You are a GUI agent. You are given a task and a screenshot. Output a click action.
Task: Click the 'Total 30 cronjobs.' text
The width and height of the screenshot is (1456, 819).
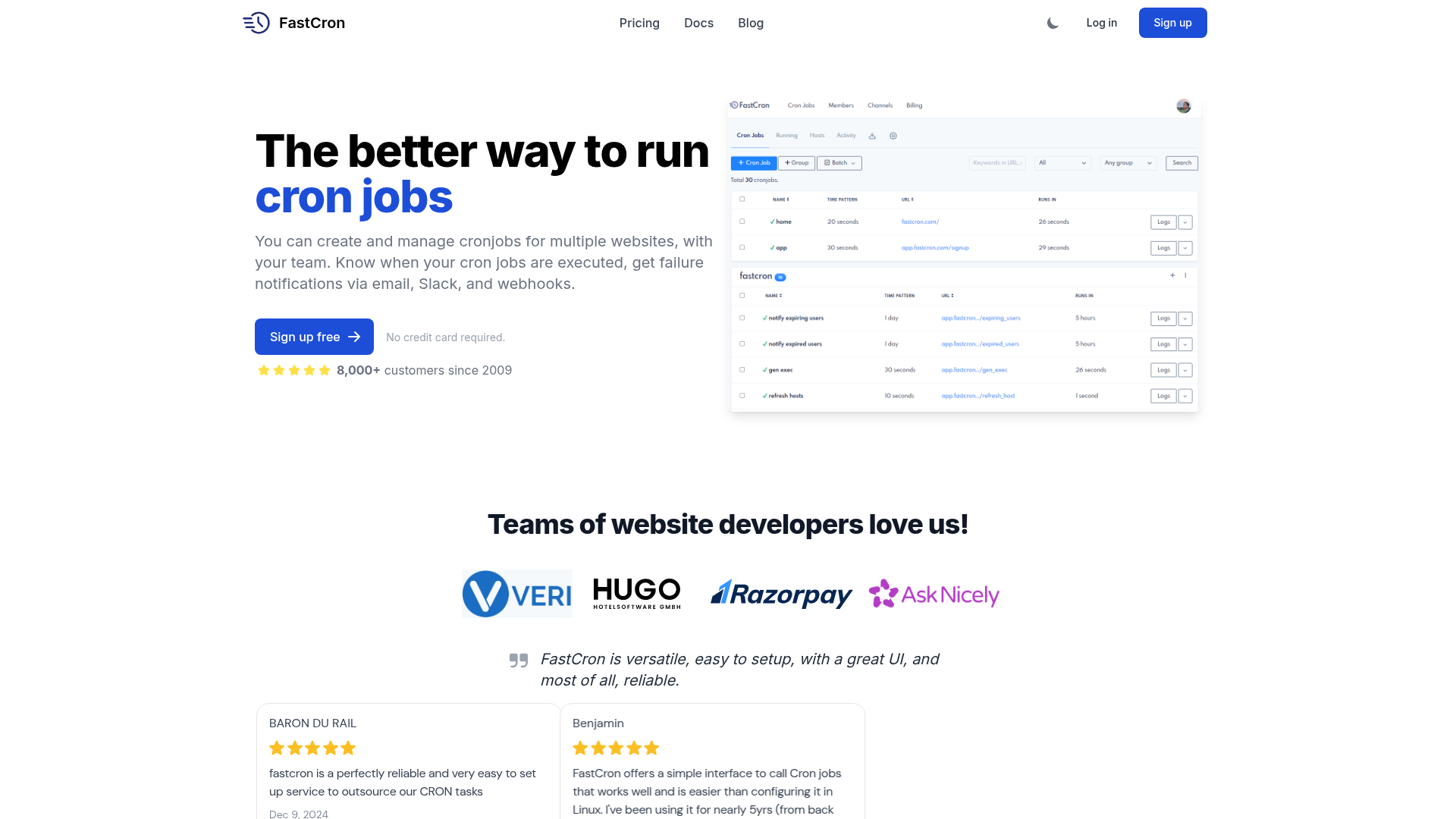tap(755, 180)
